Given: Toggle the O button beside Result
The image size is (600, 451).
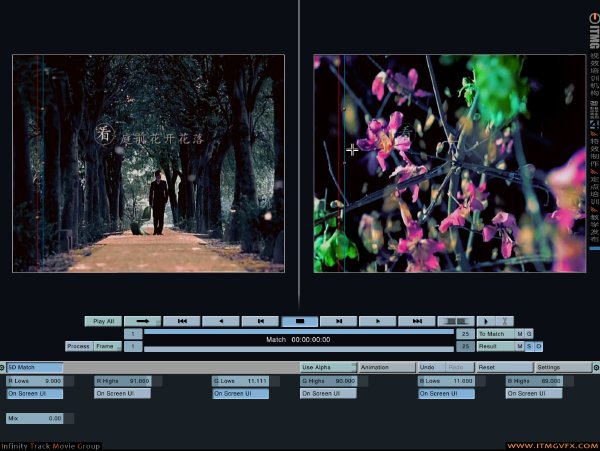Looking at the screenshot, I should tap(538, 346).
